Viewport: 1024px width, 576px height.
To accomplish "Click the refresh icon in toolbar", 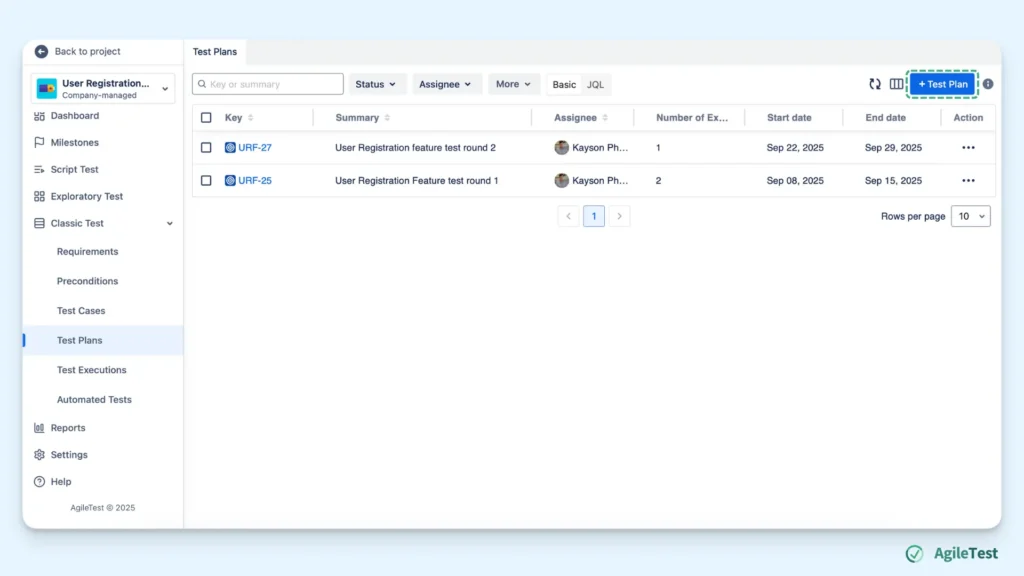I will 875,84.
